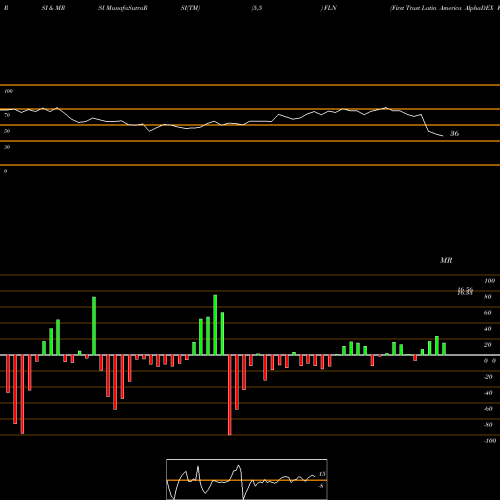Click the positive '40' label on MR axis
The height and width of the screenshot is (500, 500).
(488, 329)
